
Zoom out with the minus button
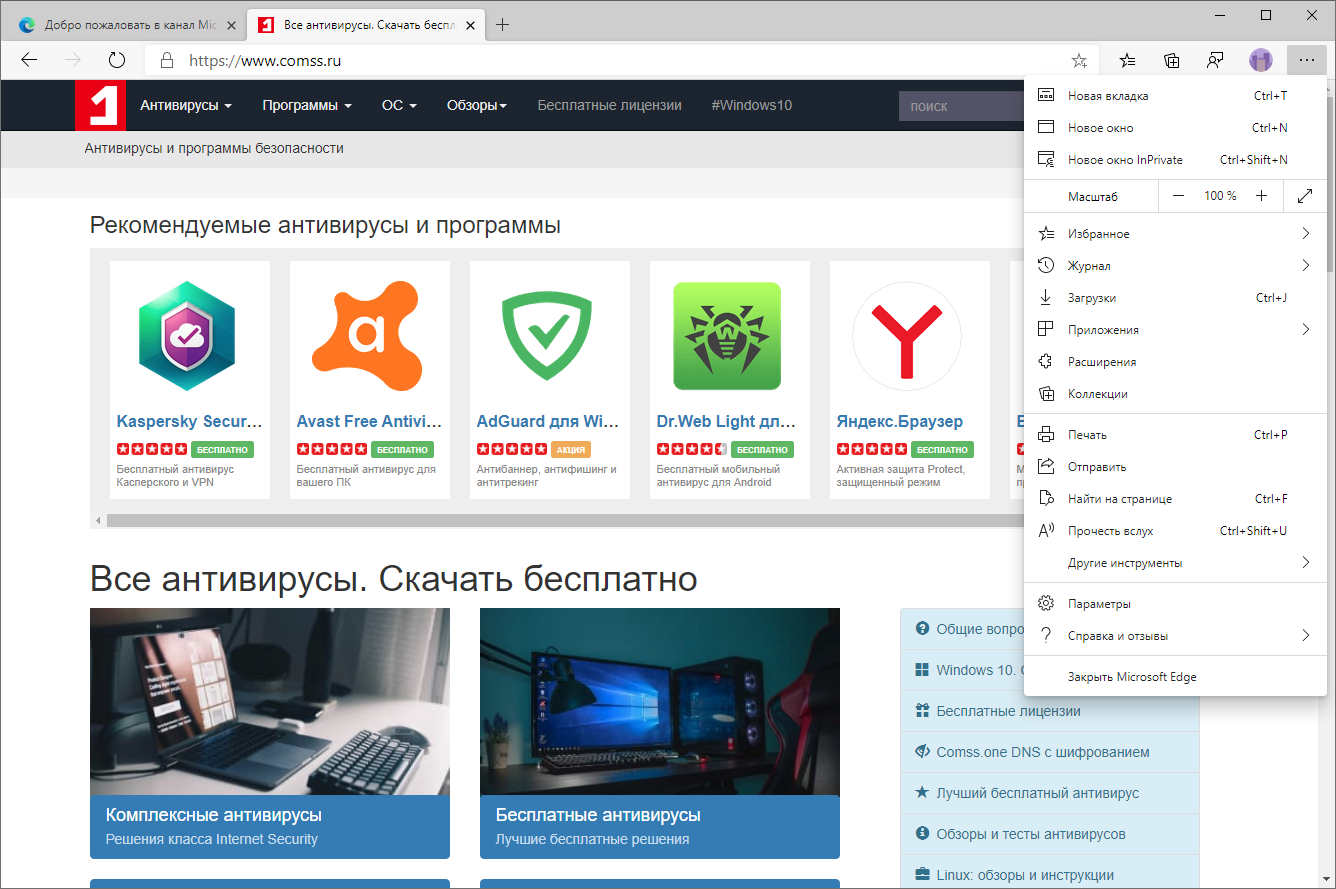point(1178,196)
